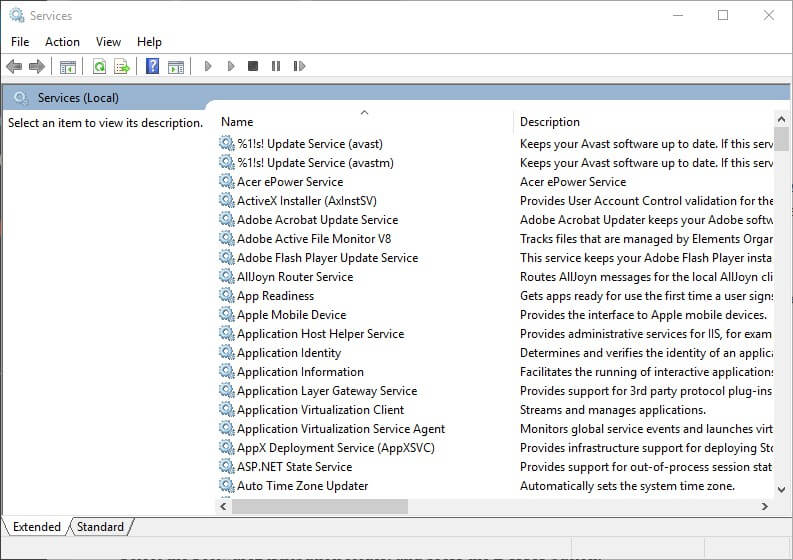Image resolution: width=793 pixels, height=560 pixels.
Task: Click the second play arrow toolbar icon
Action: (x=231, y=66)
